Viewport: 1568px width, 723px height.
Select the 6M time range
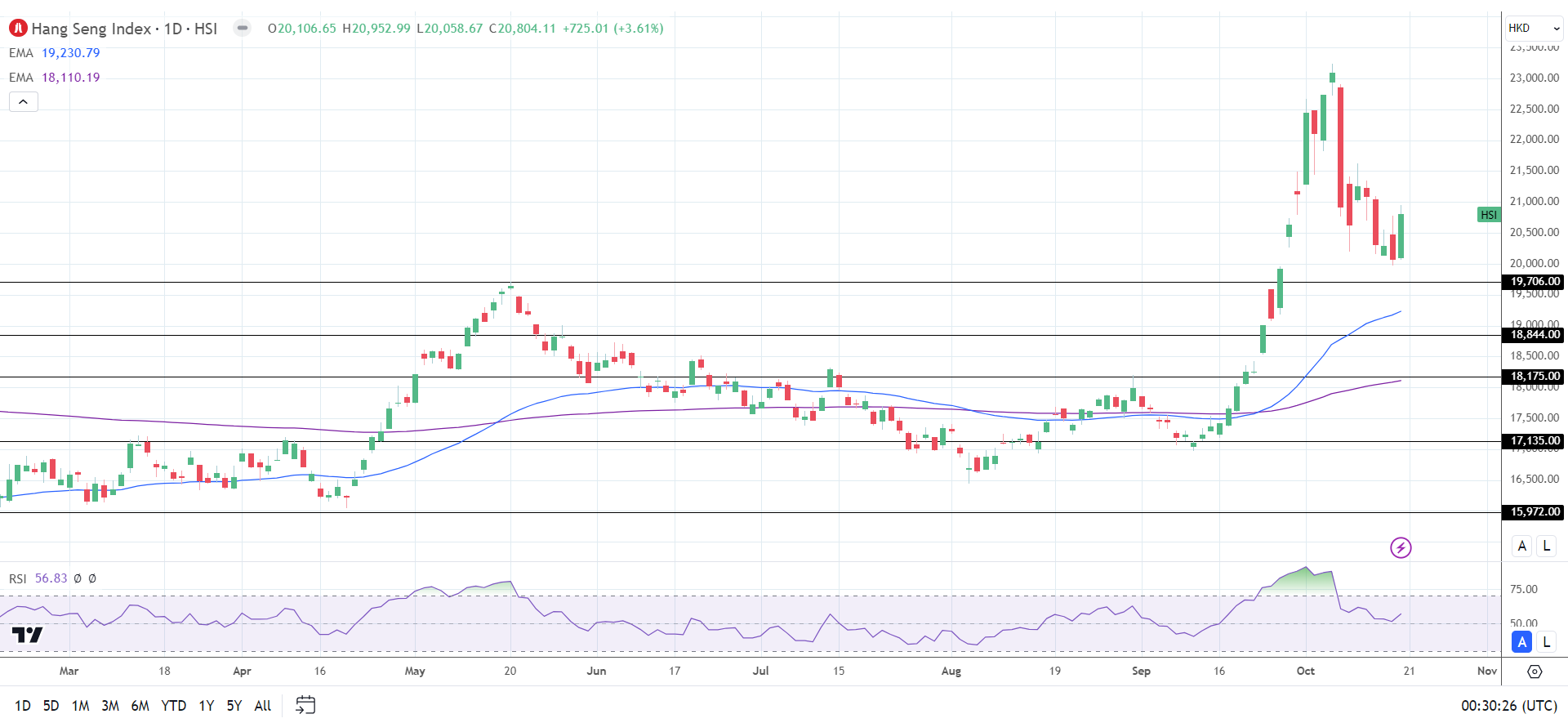[x=140, y=705]
